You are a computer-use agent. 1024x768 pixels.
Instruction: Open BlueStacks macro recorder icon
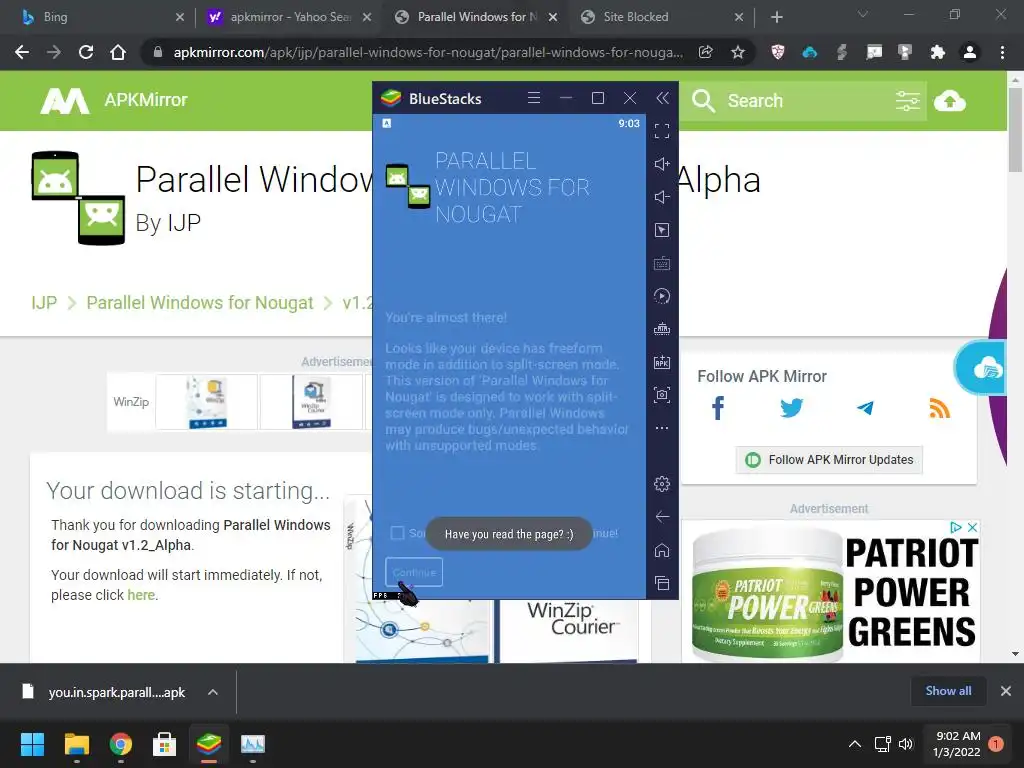pos(662,296)
